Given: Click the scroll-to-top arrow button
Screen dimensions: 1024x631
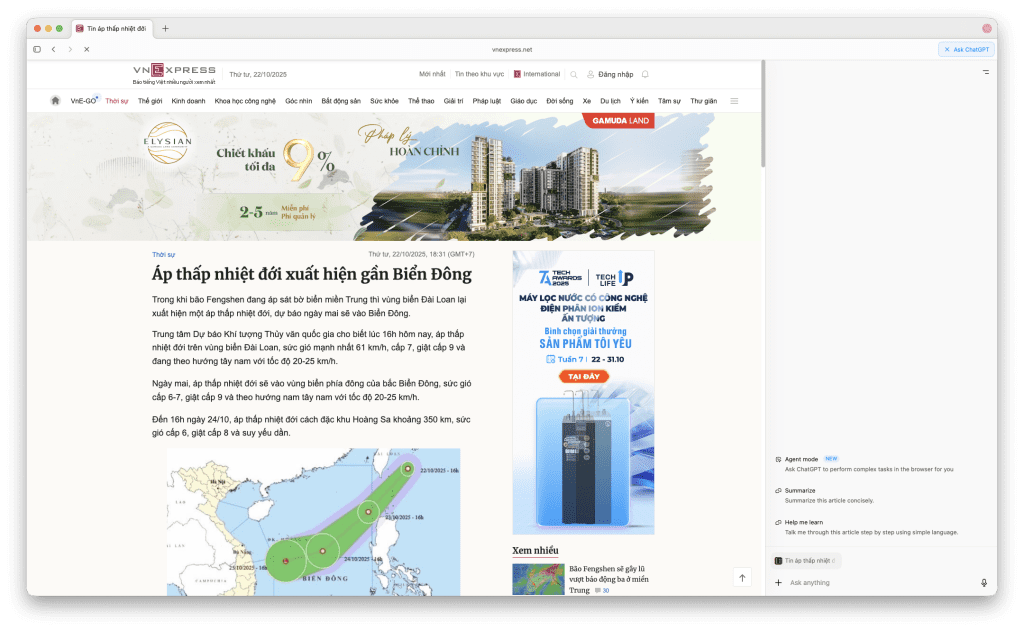Looking at the screenshot, I should [741, 577].
